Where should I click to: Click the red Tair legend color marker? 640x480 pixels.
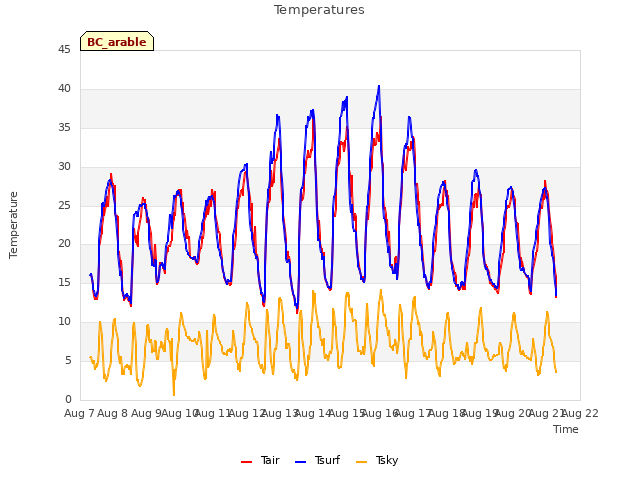tap(247, 462)
